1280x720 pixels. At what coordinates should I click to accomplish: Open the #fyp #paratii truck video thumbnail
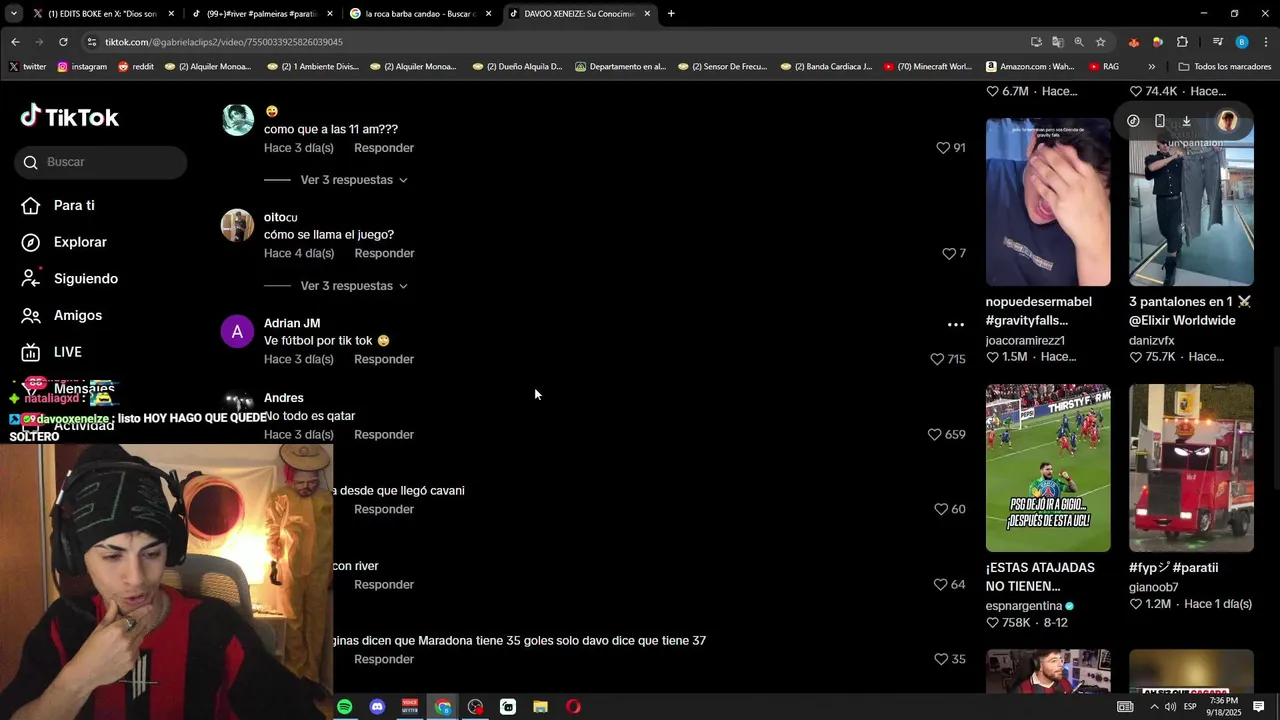(x=1191, y=468)
